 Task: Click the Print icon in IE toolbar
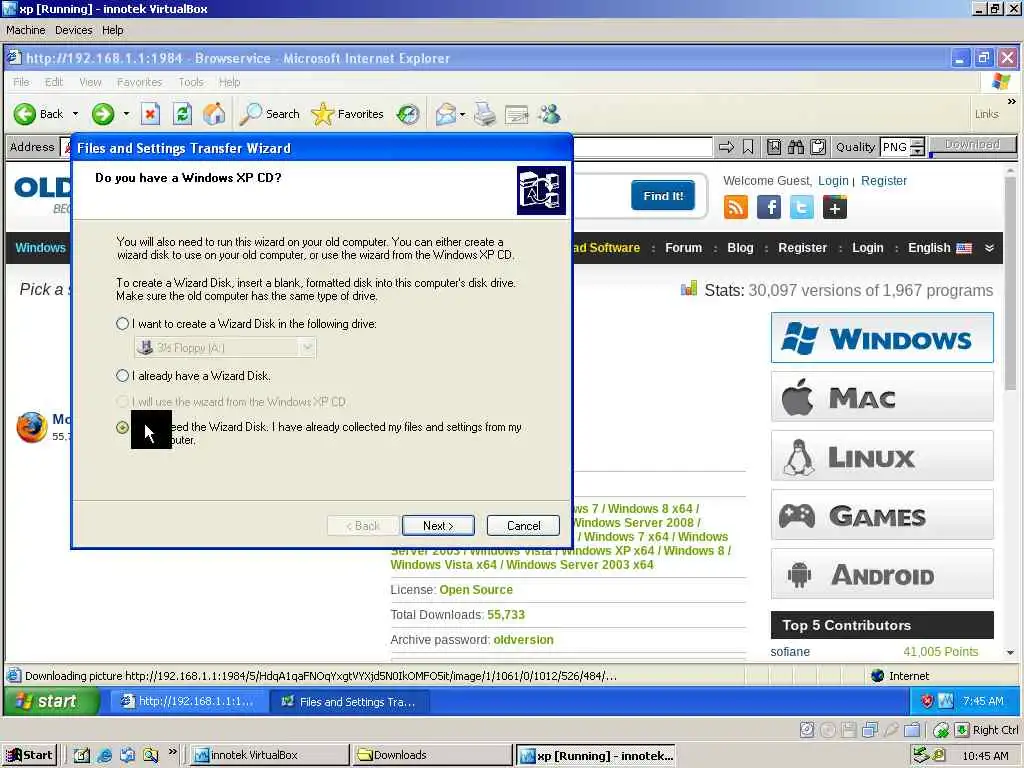click(485, 114)
